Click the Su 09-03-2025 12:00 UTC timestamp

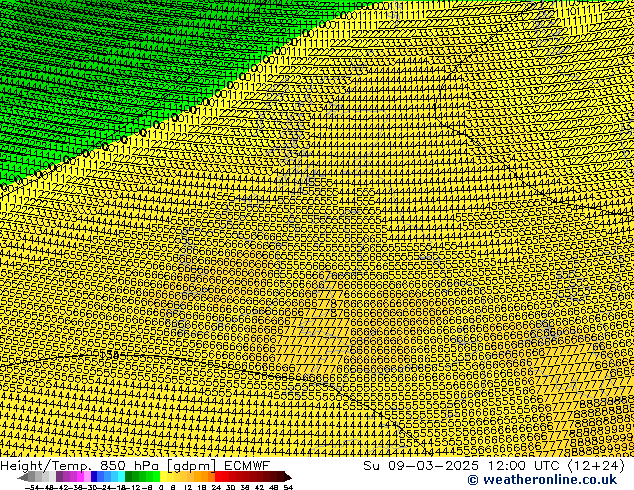click(x=463, y=466)
